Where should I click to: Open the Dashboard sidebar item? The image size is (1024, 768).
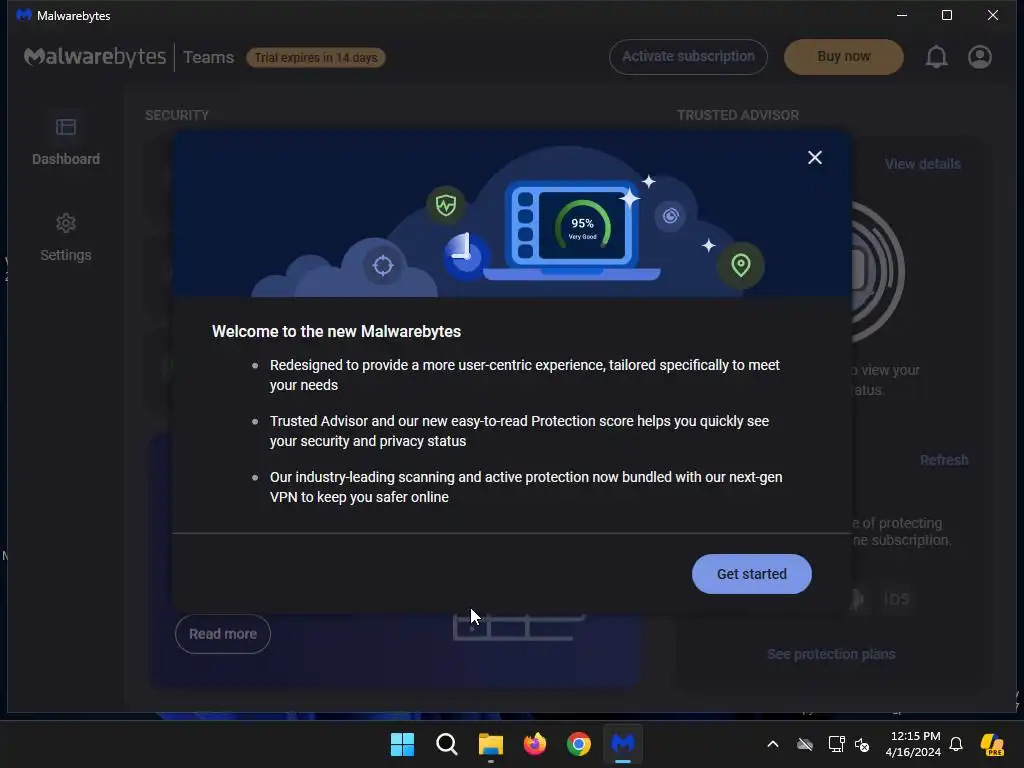(66, 142)
